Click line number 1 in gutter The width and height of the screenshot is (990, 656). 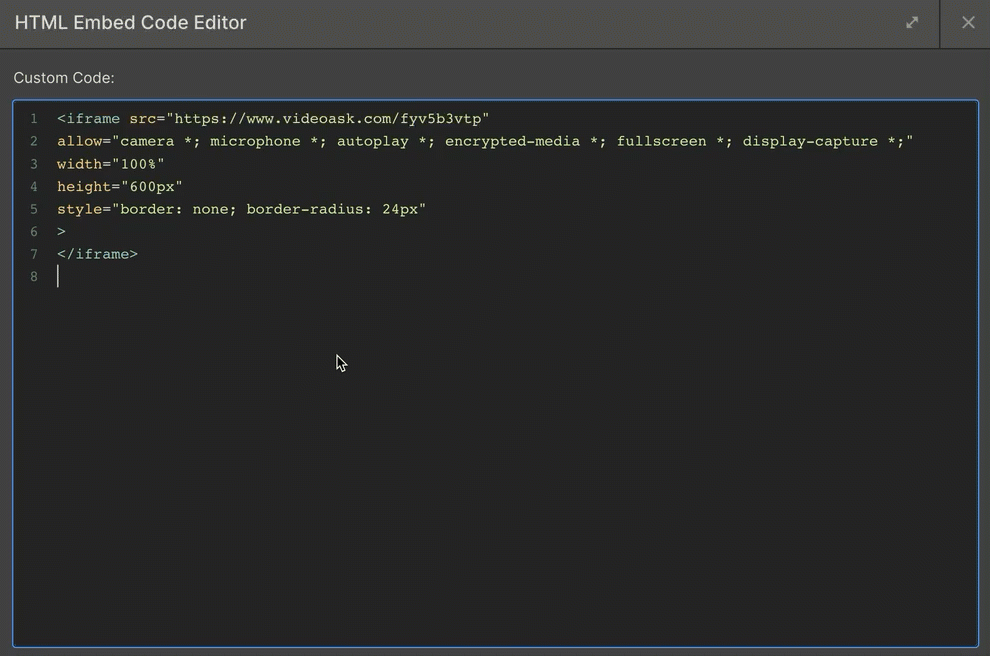pyautogui.click(x=33, y=119)
